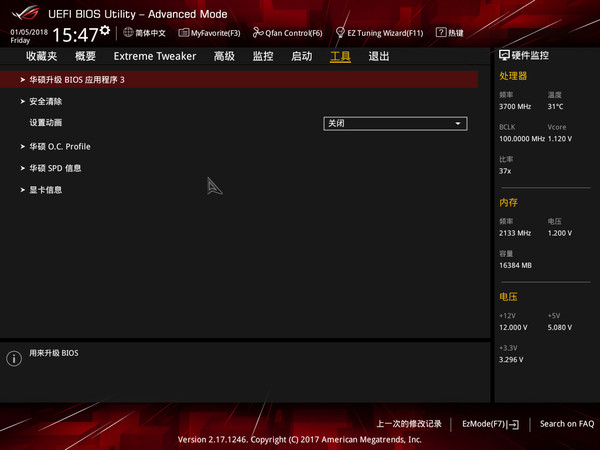This screenshot has width=600, height=450.
Task: Expand arrow beside 华硕升级 BIOS 应用程序 3
Action: pyautogui.click(x=23, y=80)
